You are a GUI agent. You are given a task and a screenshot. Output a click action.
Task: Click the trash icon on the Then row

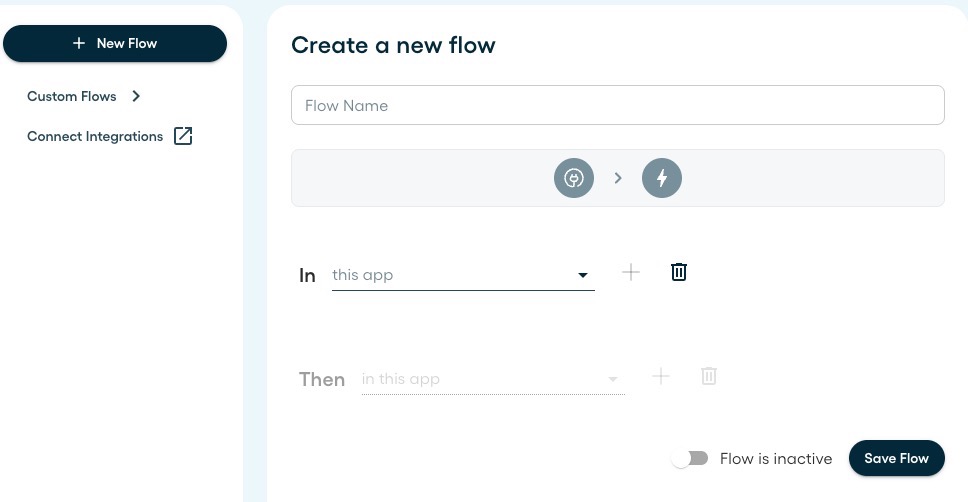tap(709, 376)
